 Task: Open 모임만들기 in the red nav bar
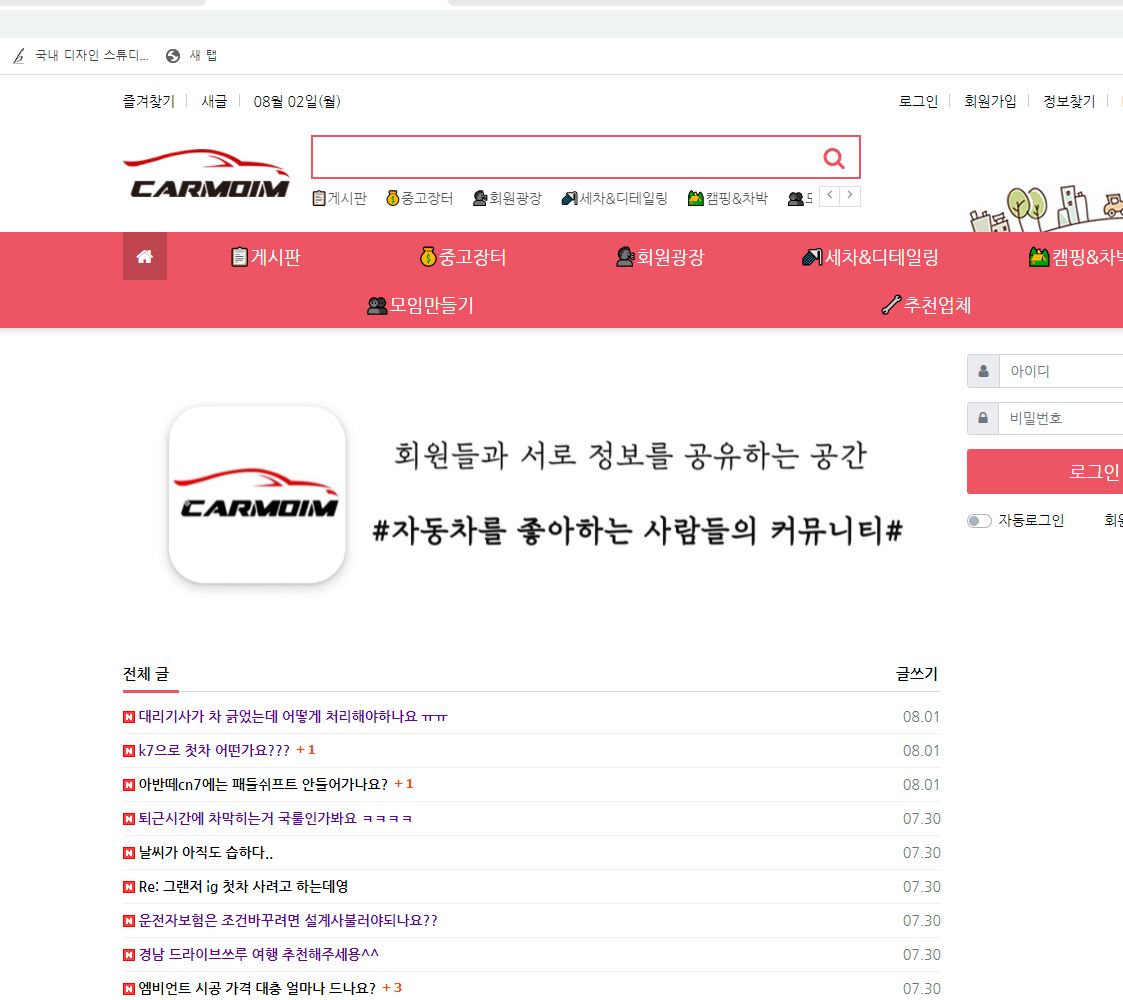click(x=420, y=305)
